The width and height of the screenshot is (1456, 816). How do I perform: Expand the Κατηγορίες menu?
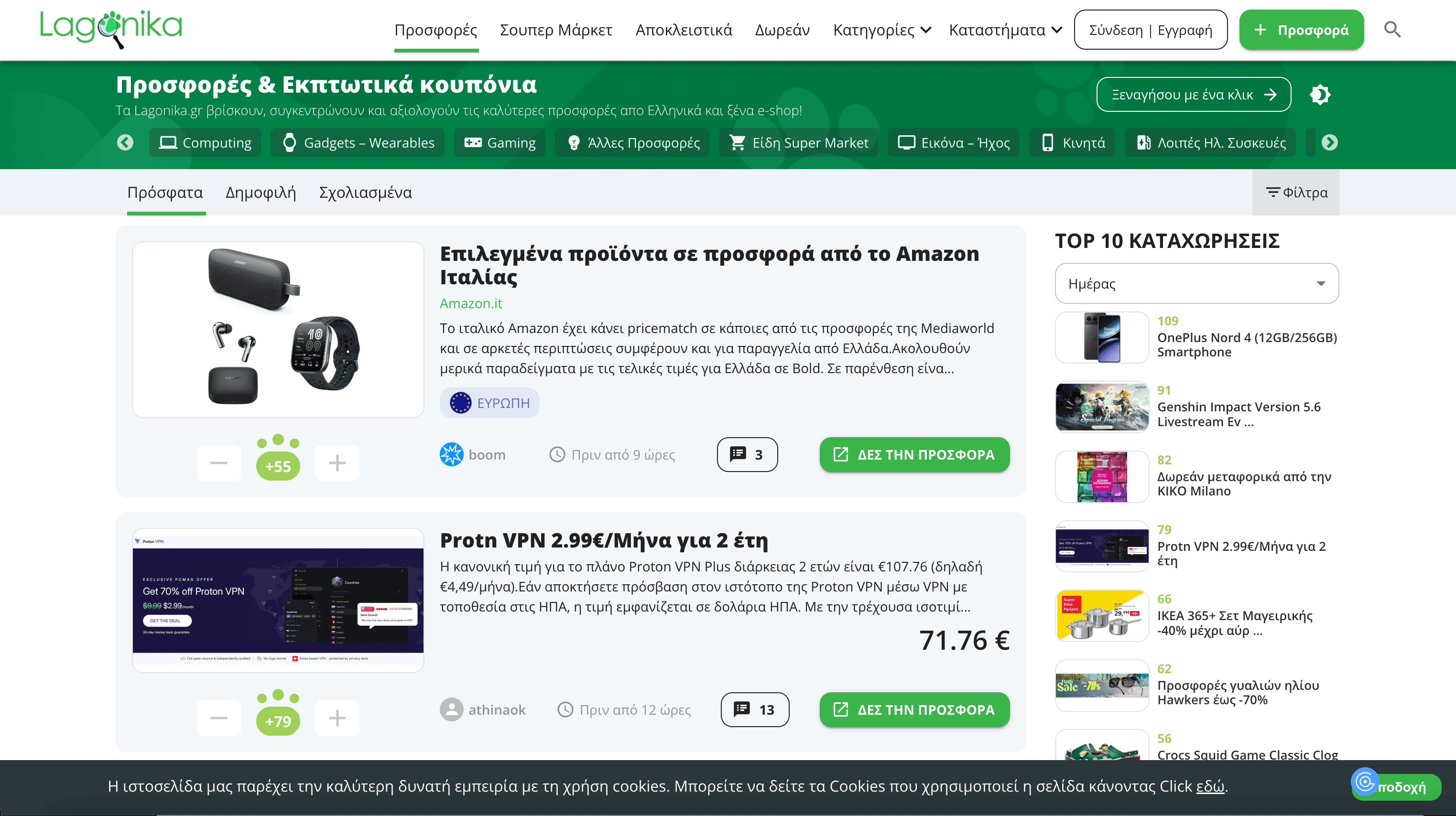click(x=881, y=30)
